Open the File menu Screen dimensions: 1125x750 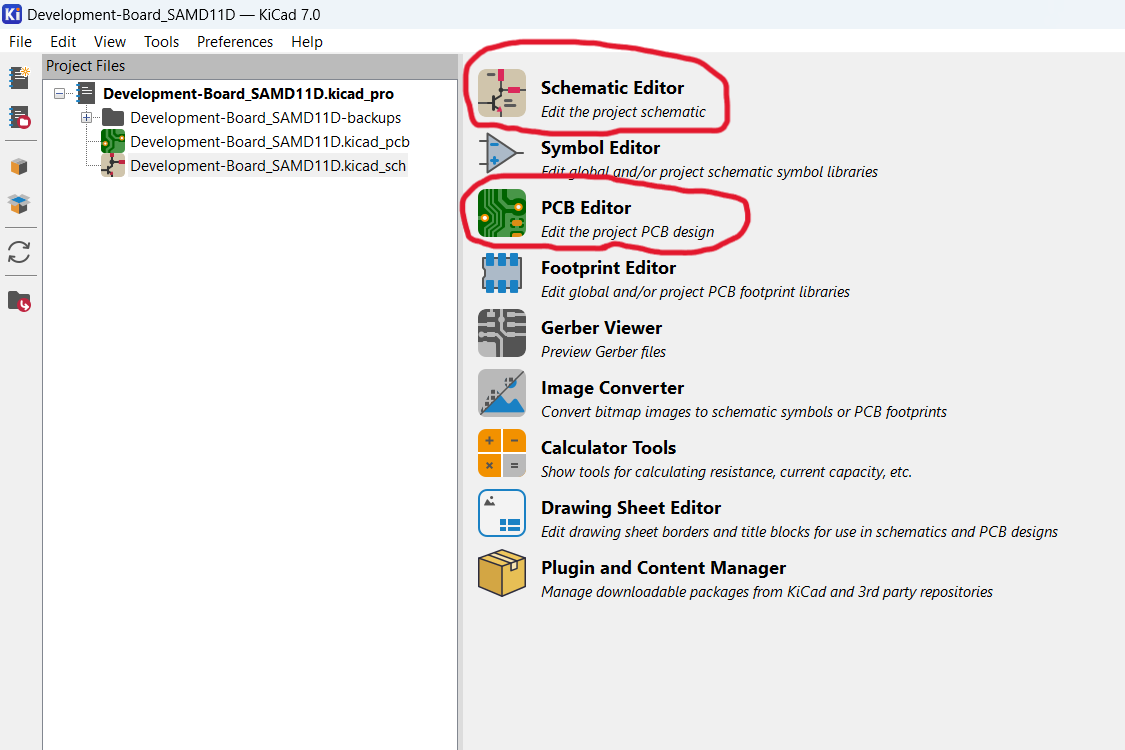(x=20, y=42)
